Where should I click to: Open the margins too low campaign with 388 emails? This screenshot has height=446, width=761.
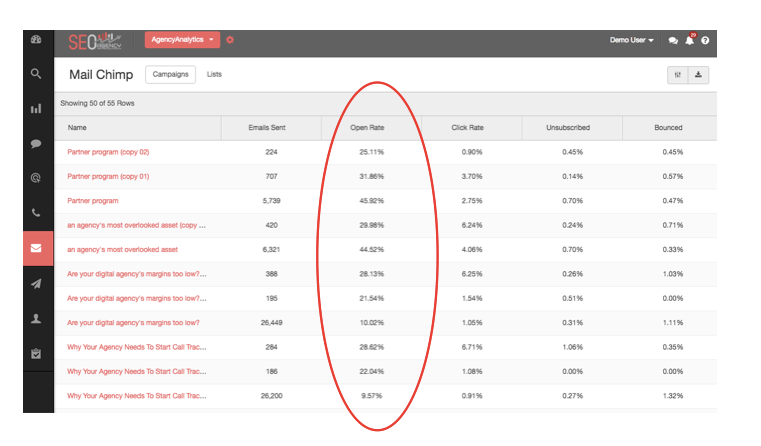[x=137, y=274]
